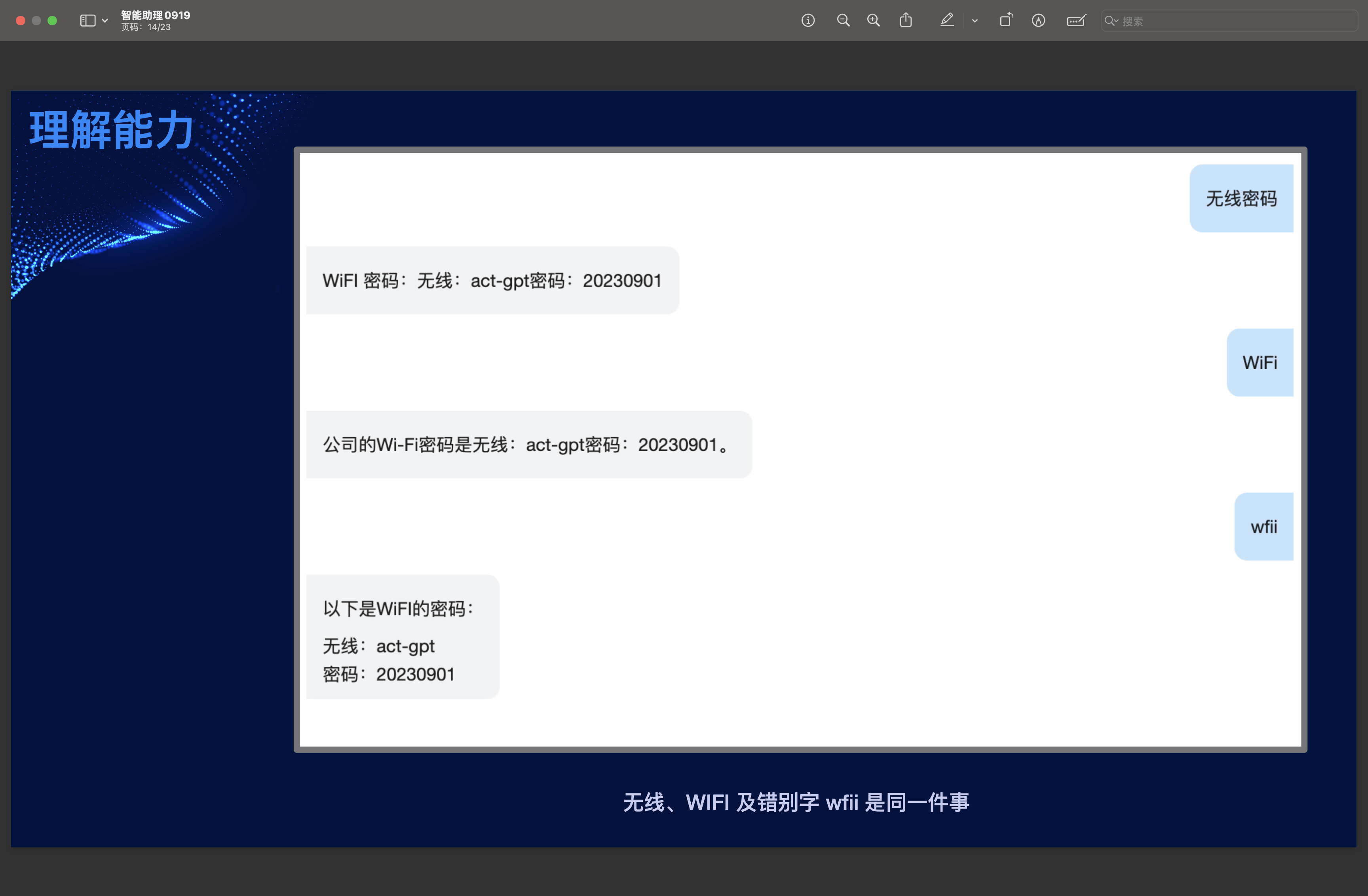This screenshot has width=1368, height=896.
Task: Click the magnifier icon in the search field
Action: point(1110,21)
